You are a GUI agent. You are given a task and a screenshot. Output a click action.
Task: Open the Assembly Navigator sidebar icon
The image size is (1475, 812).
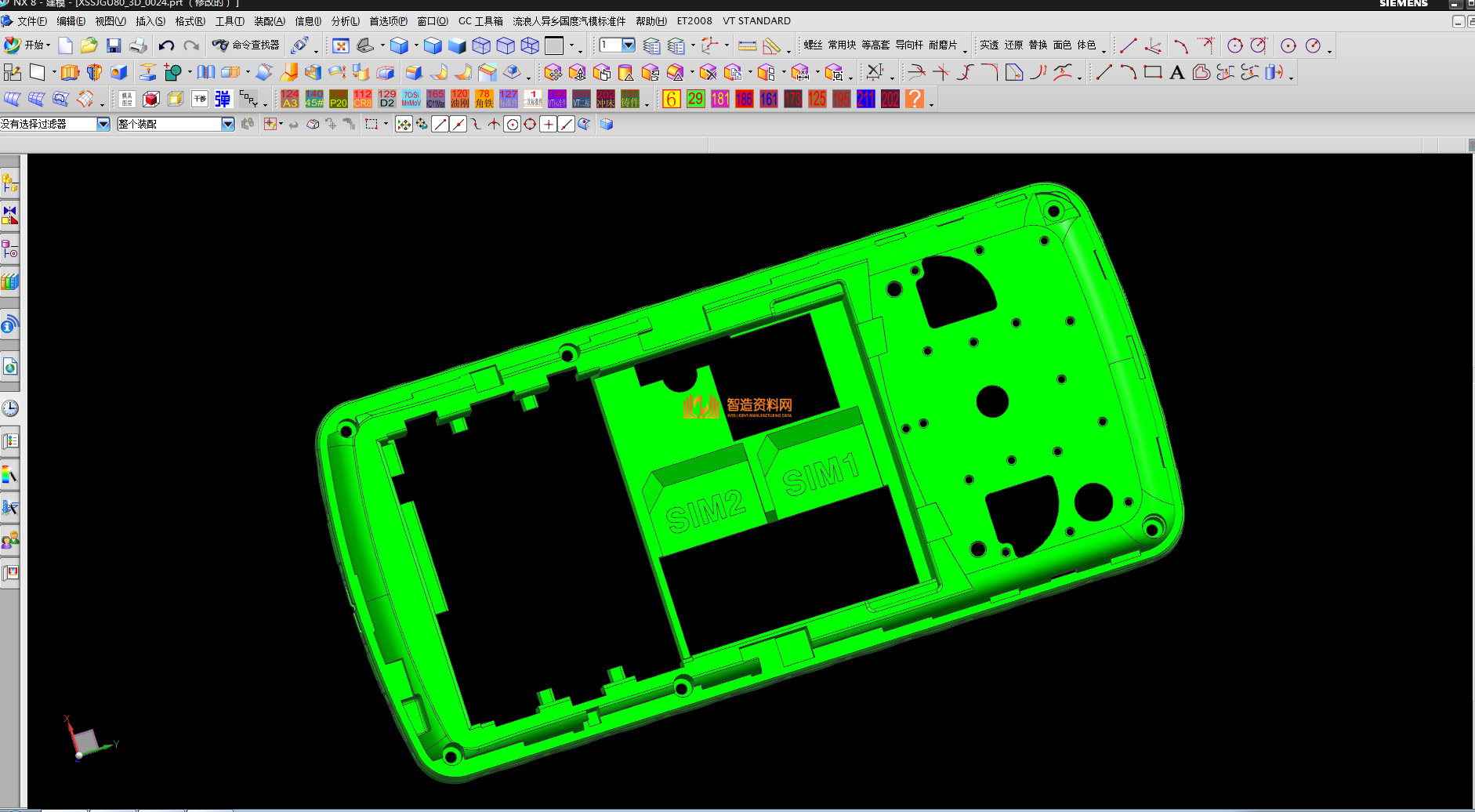[x=10, y=183]
